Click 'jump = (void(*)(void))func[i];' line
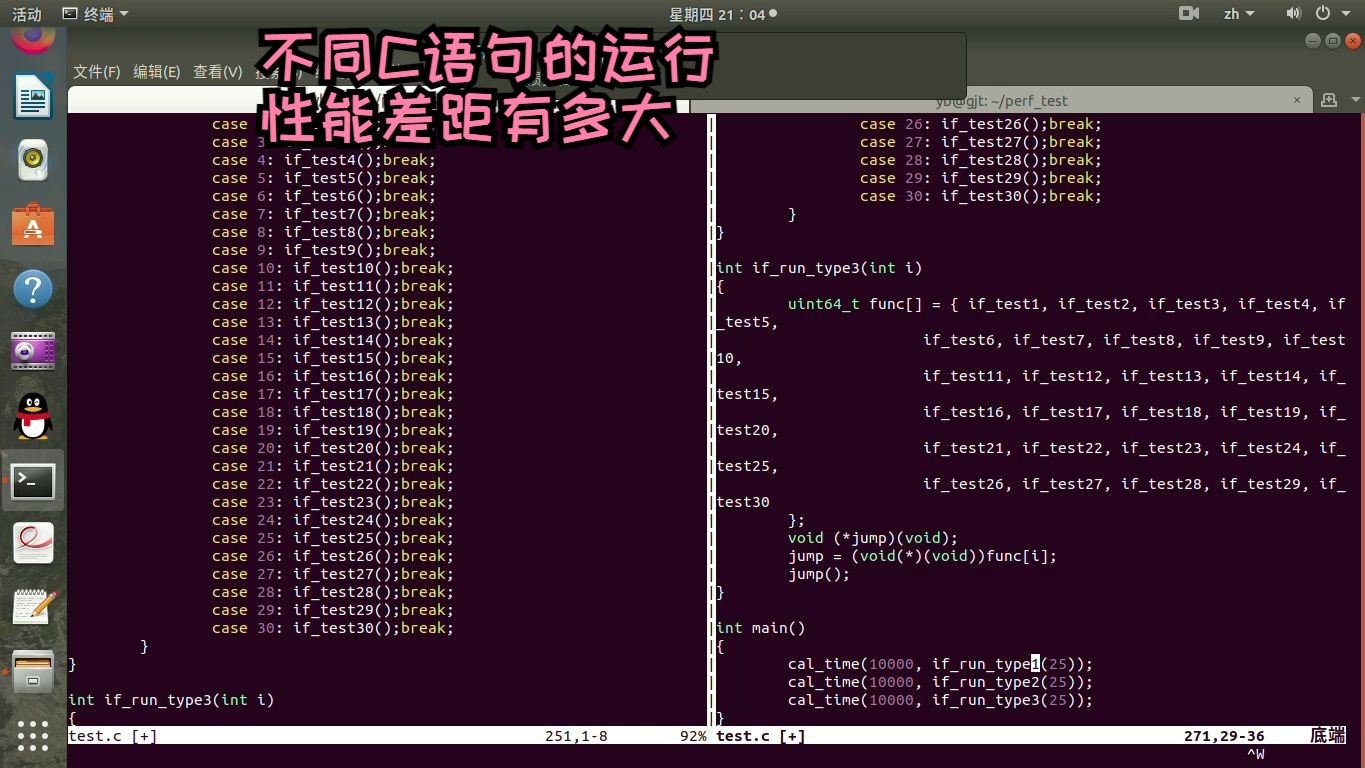Screen dimensions: 1365x768 coord(922,556)
